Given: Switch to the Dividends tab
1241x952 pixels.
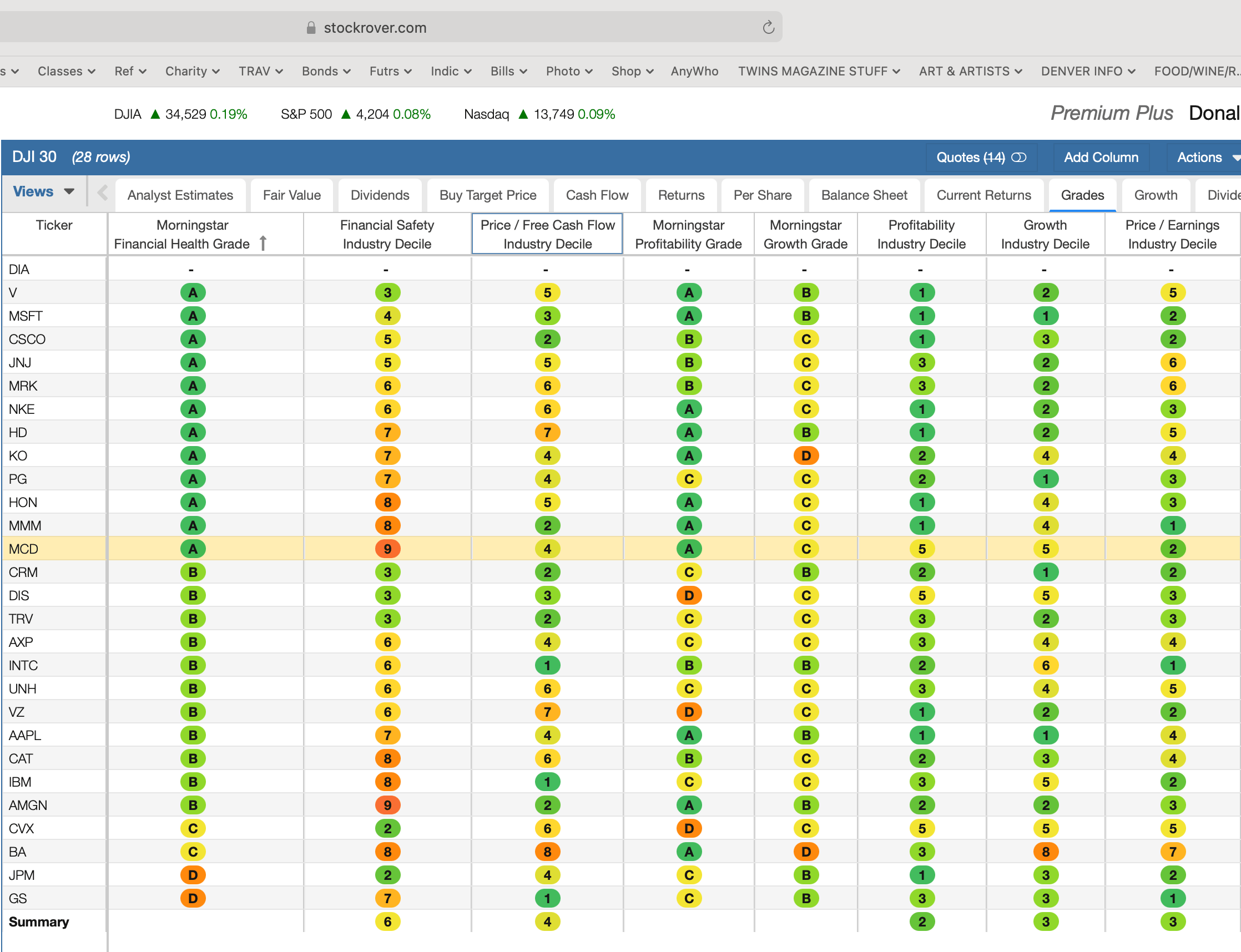Looking at the screenshot, I should pos(380,195).
